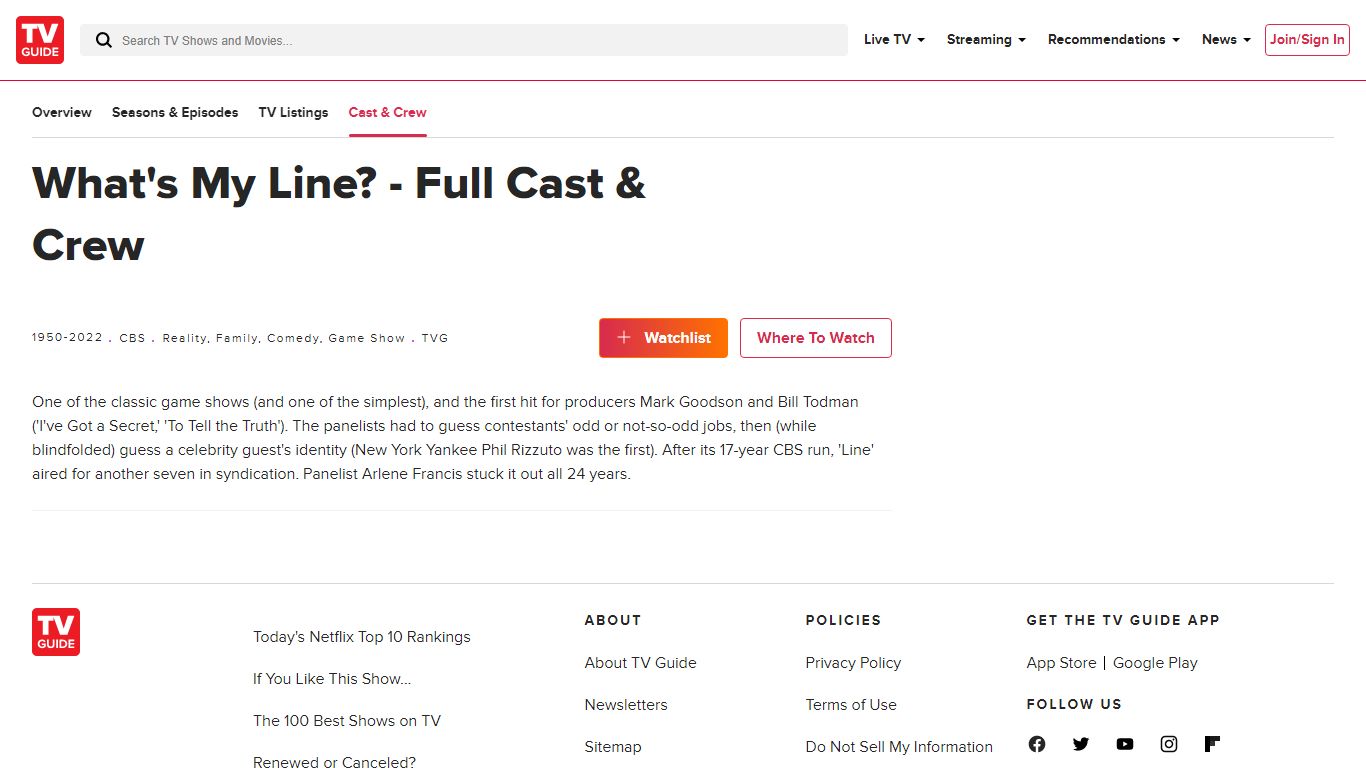Open the Google Play link

[x=1155, y=663]
